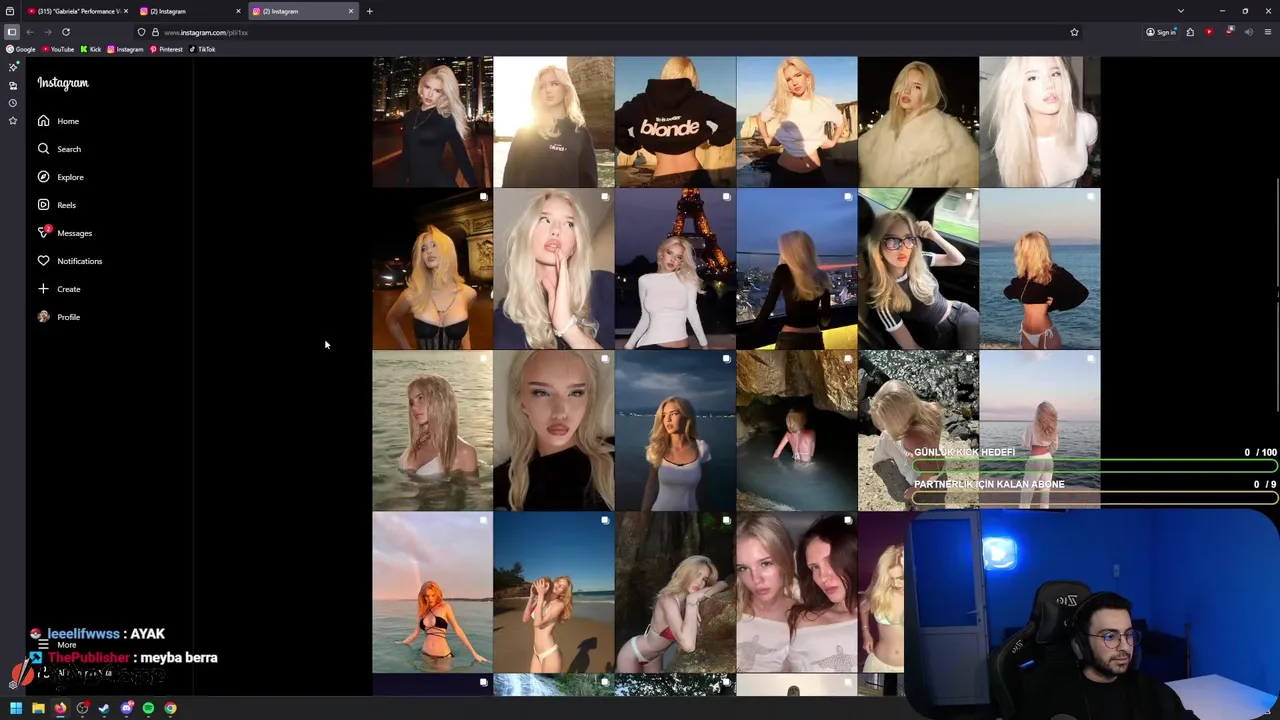Expand the list all tabs chevron
The height and width of the screenshot is (720, 1280).
tap(1181, 11)
